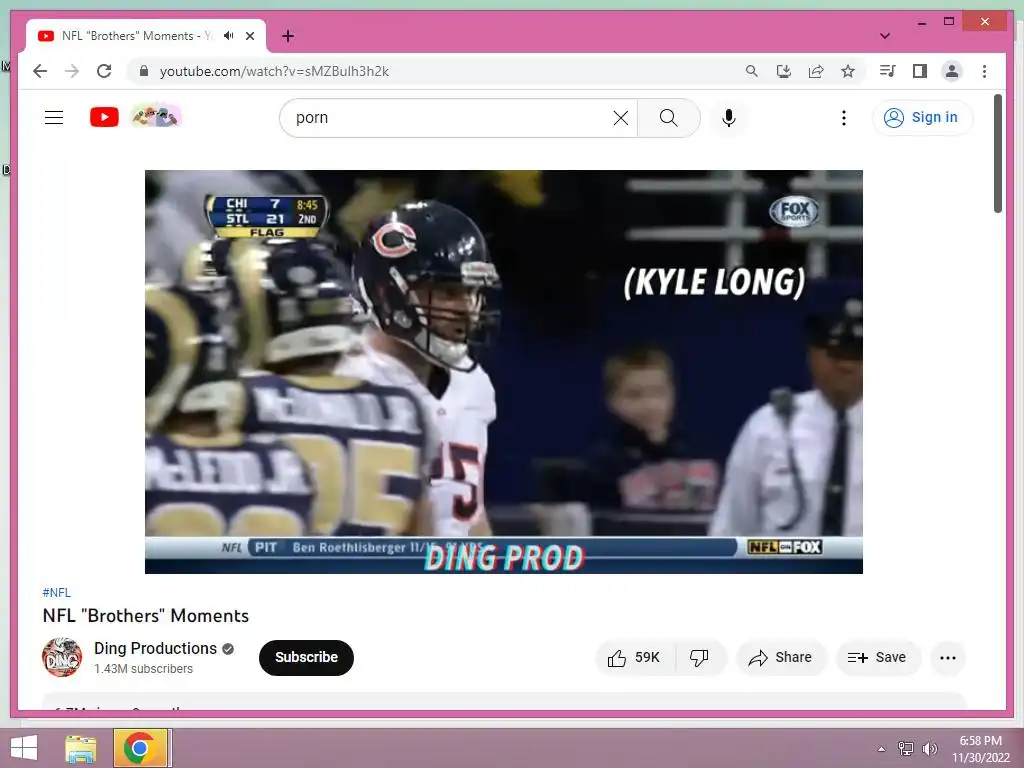Open the #NFL hashtag link
This screenshot has height=768, width=1024.
point(56,592)
